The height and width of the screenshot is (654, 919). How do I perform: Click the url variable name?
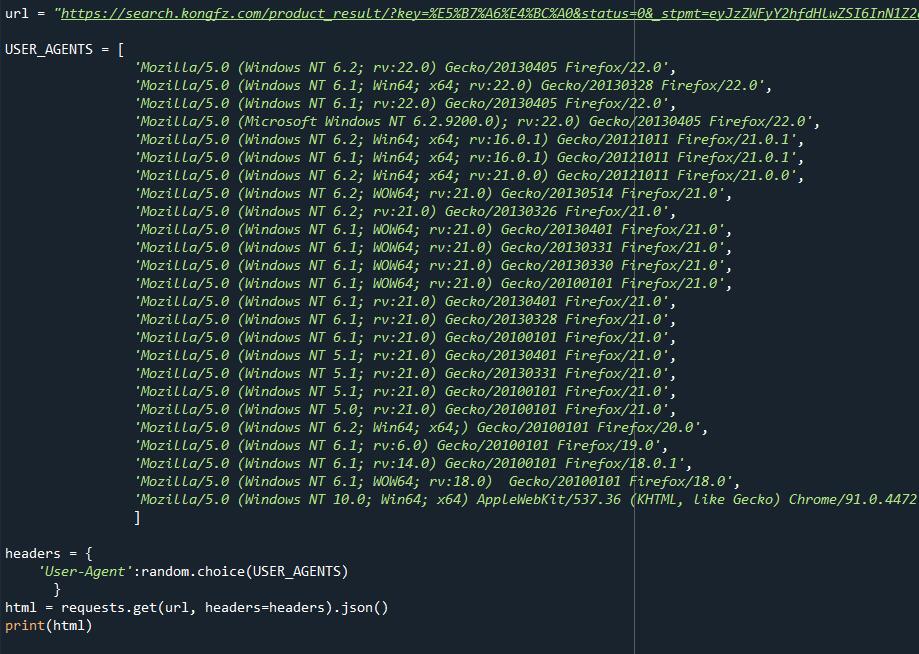click(x=16, y=14)
